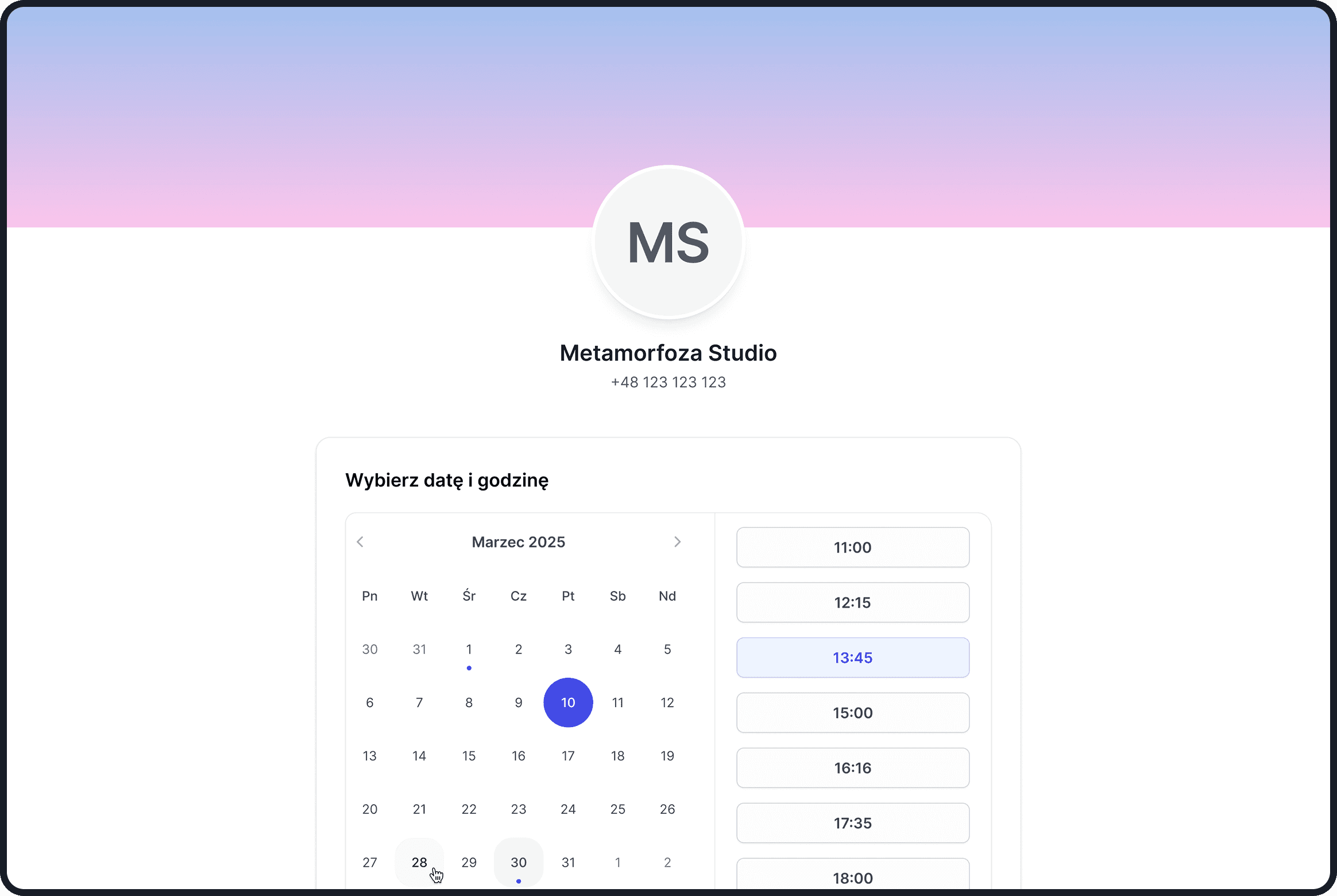
Task: Select day 31 of previous month
Action: click(419, 650)
